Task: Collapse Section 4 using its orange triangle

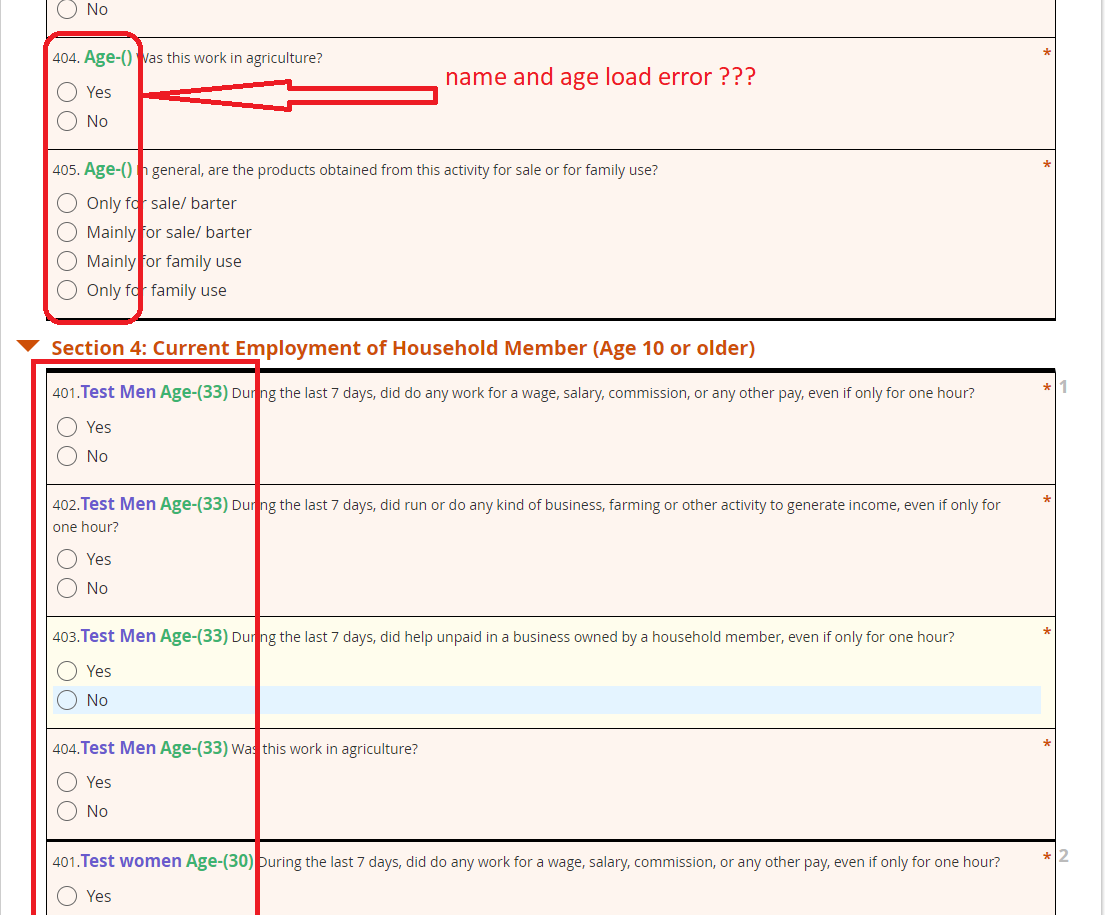Action: pyautogui.click(x=26, y=347)
